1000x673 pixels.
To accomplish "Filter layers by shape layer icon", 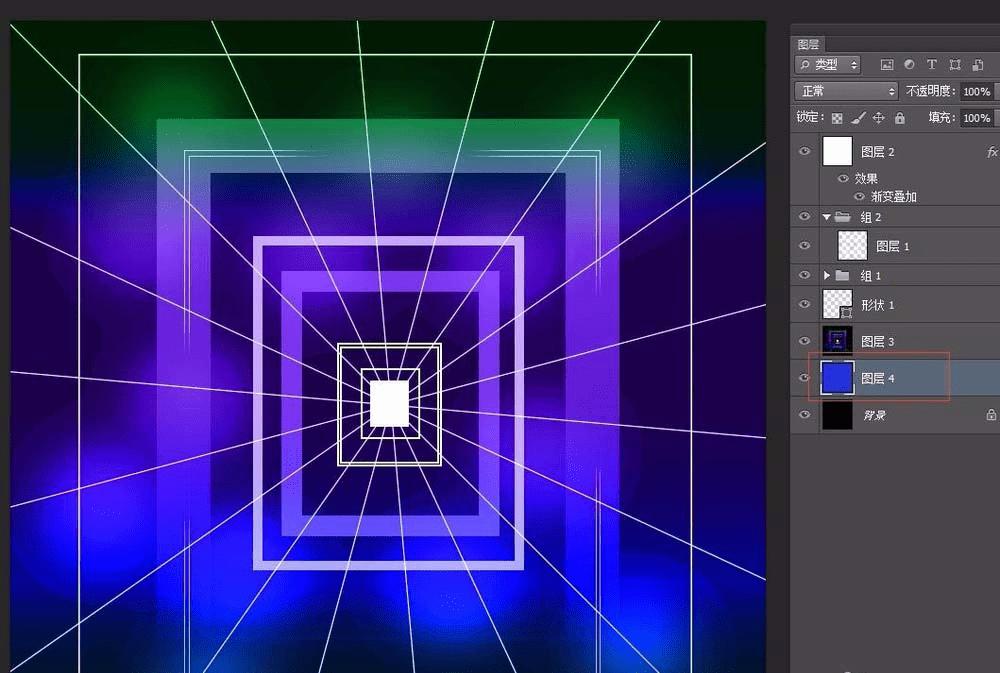I will tap(955, 64).
